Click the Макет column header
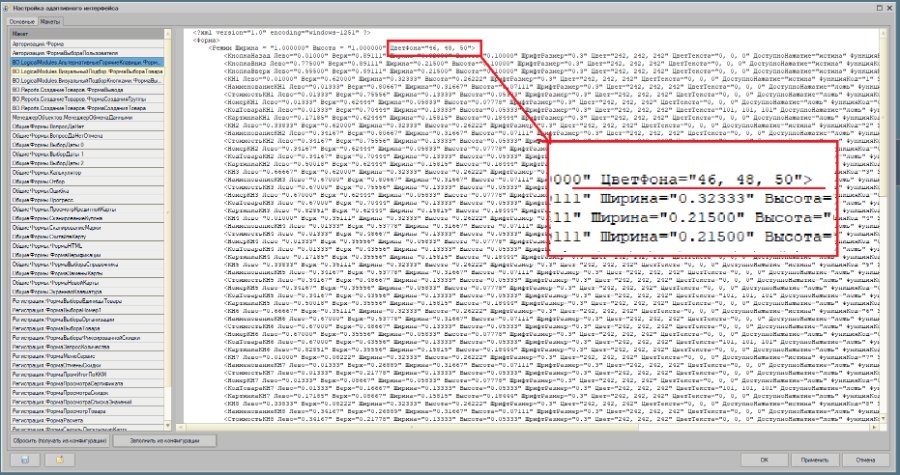This screenshot has width=900, height=475. click(x=87, y=34)
